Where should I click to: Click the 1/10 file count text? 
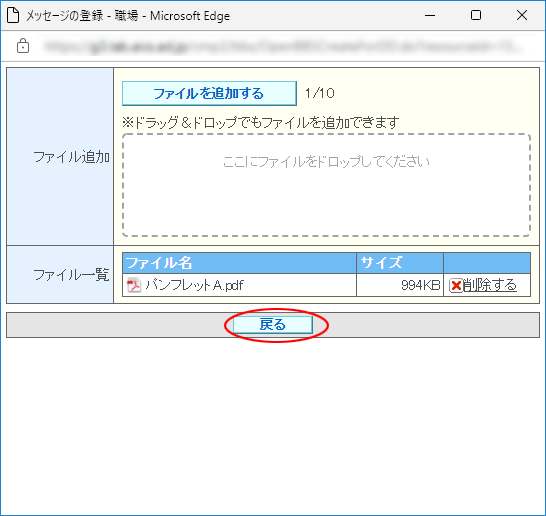click(320, 93)
